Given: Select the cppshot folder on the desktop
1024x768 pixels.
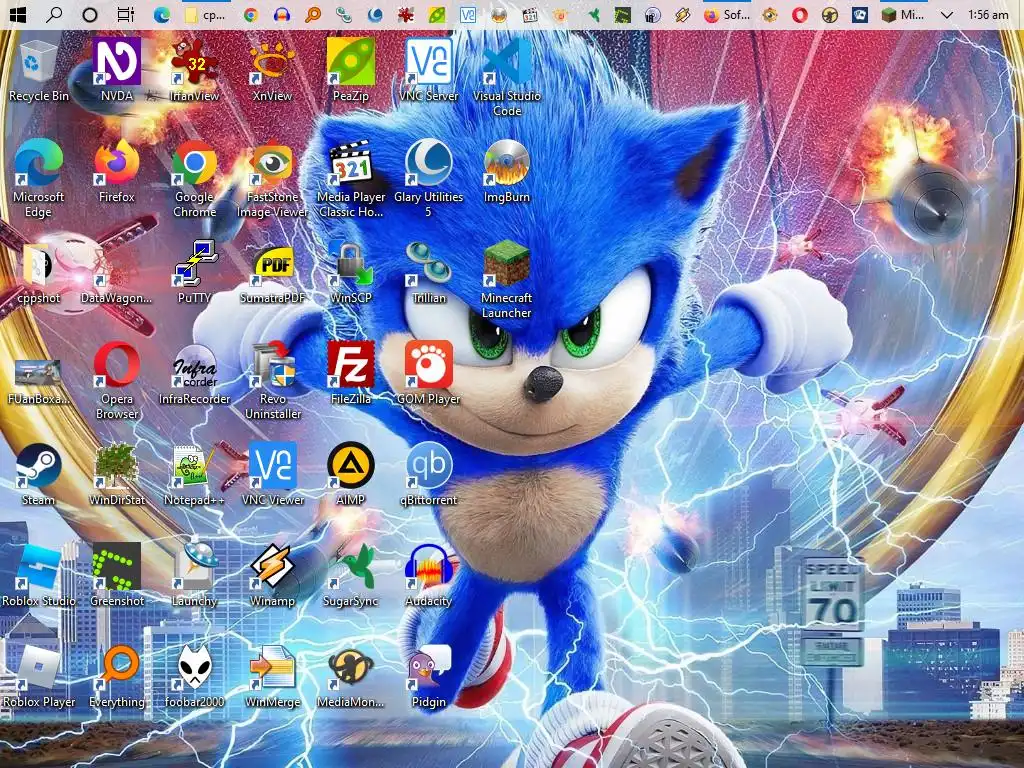Looking at the screenshot, I should 39,273.
